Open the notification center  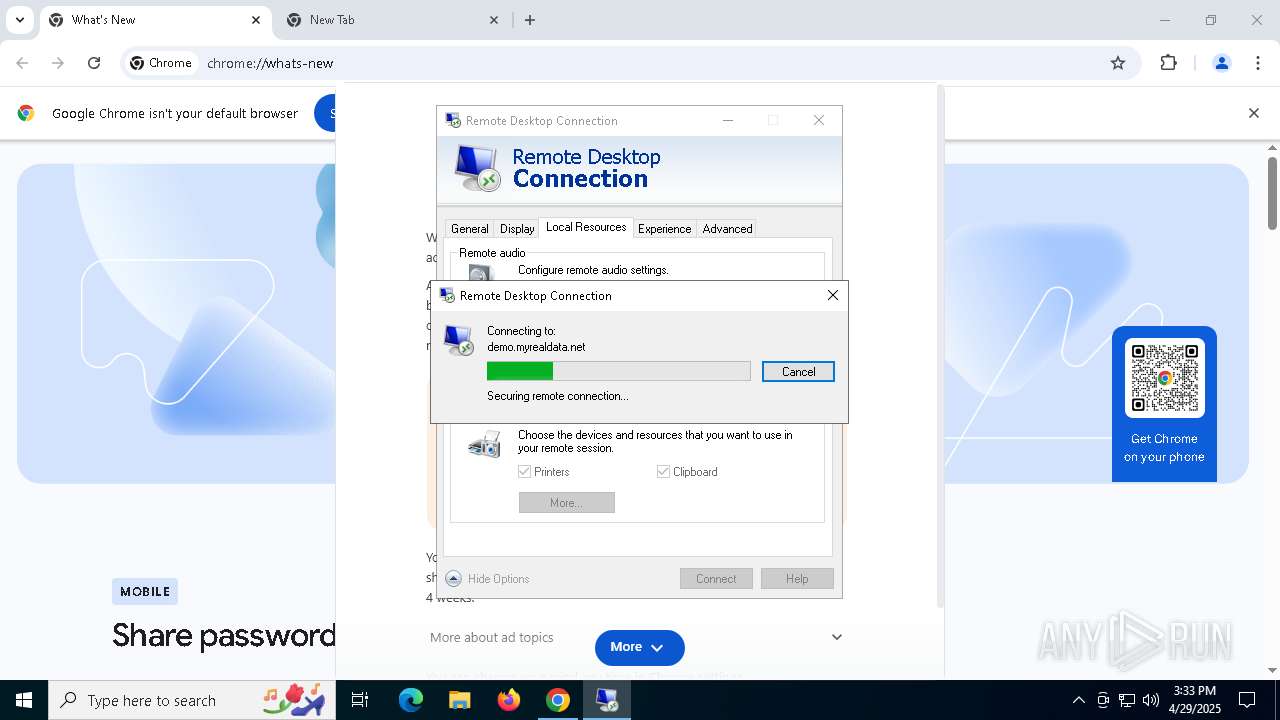click(x=1247, y=700)
